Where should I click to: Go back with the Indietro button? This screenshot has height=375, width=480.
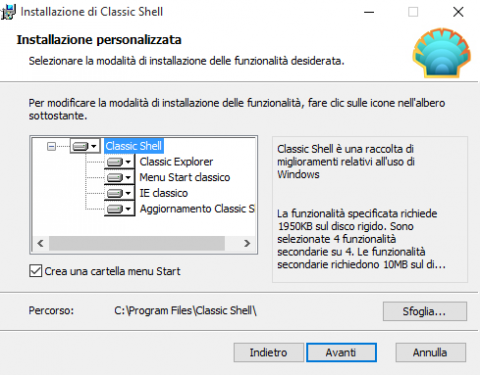(269, 352)
